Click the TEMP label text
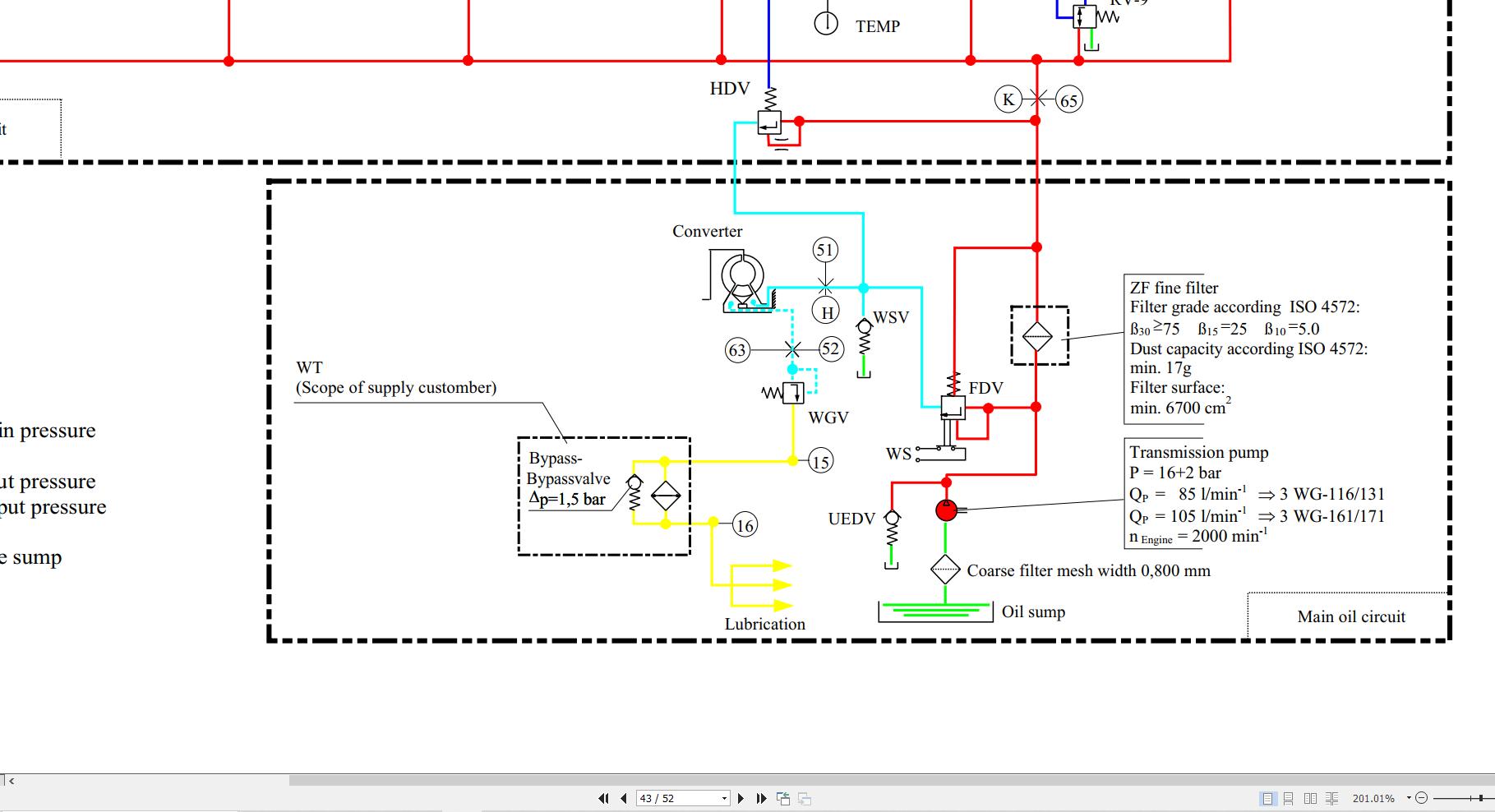This screenshot has width=1495, height=812. [x=878, y=26]
